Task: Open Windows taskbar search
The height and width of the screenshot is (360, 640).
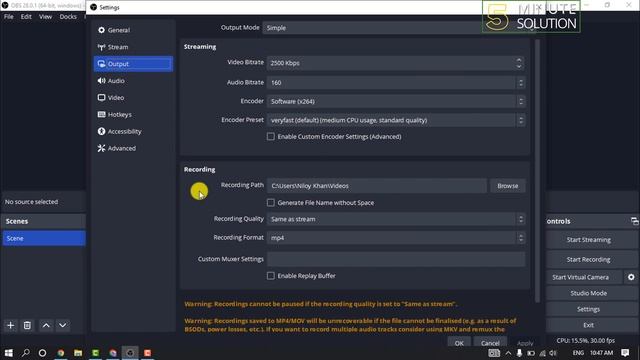Action: (25, 353)
